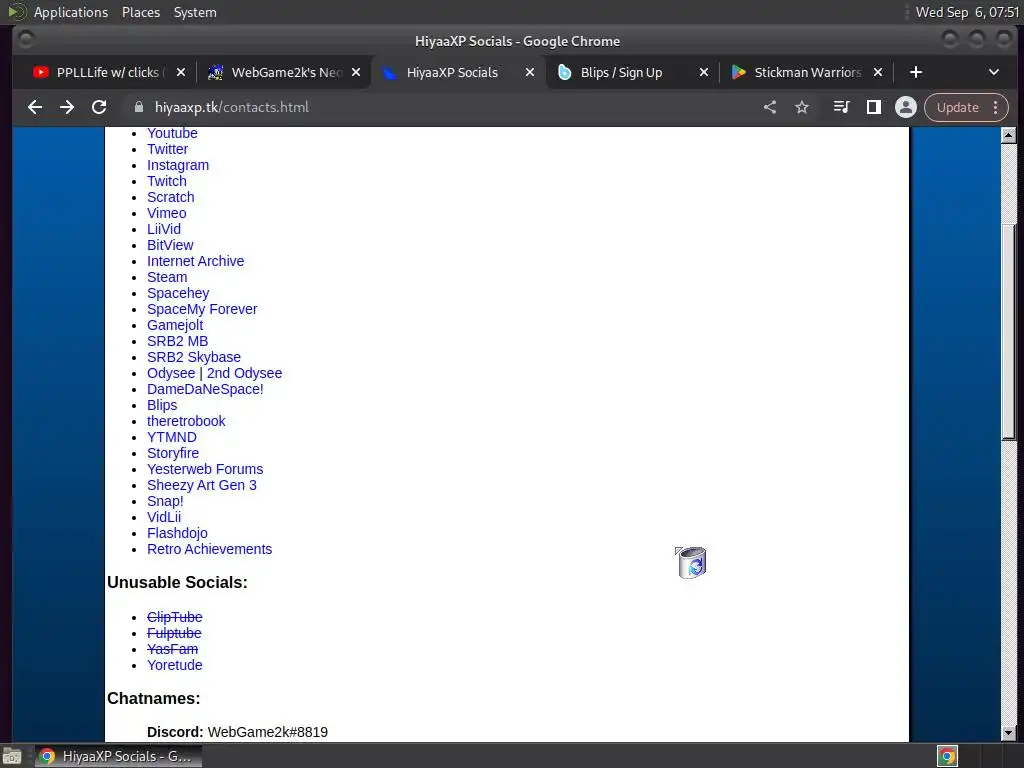This screenshot has height=768, width=1024.
Task: Open the Chrome profile avatar
Action: (x=906, y=107)
